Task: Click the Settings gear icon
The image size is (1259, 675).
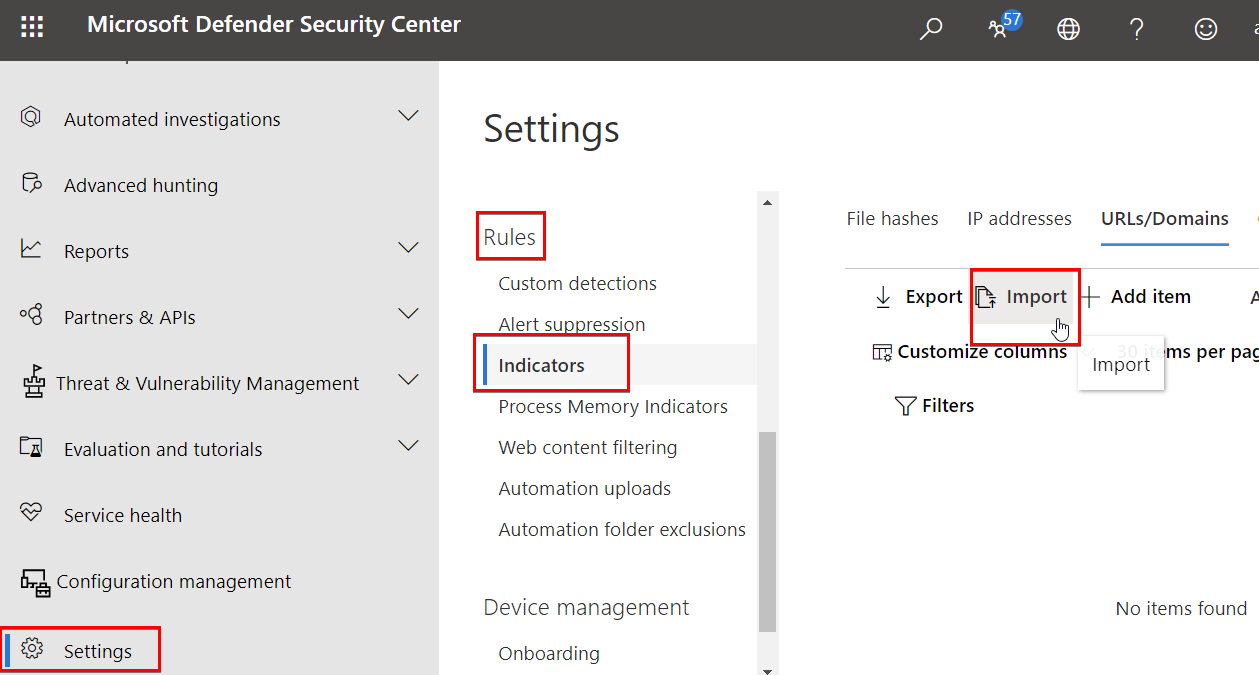Action: point(32,649)
